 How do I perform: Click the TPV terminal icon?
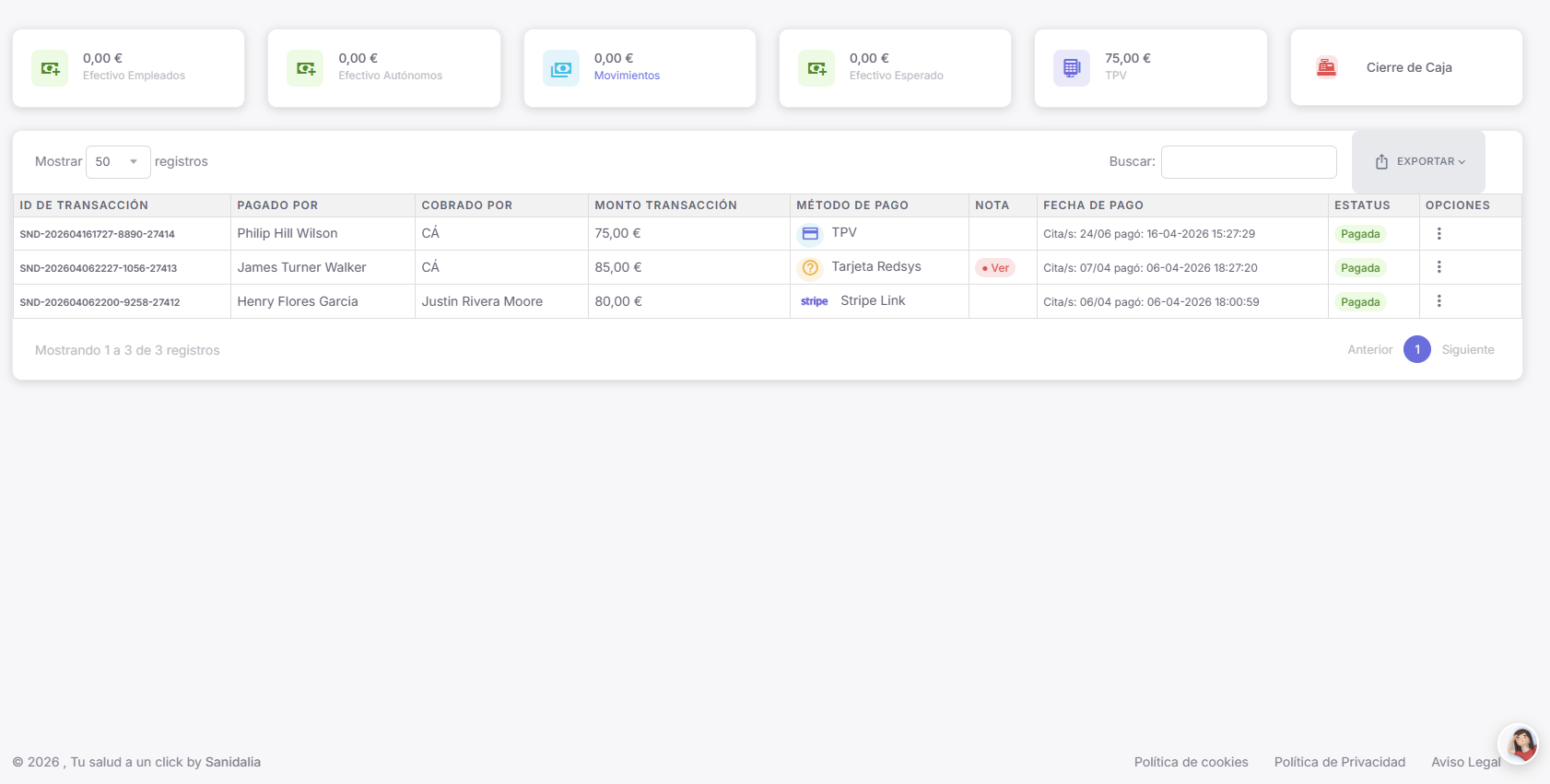pyautogui.click(x=1072, y=68)
